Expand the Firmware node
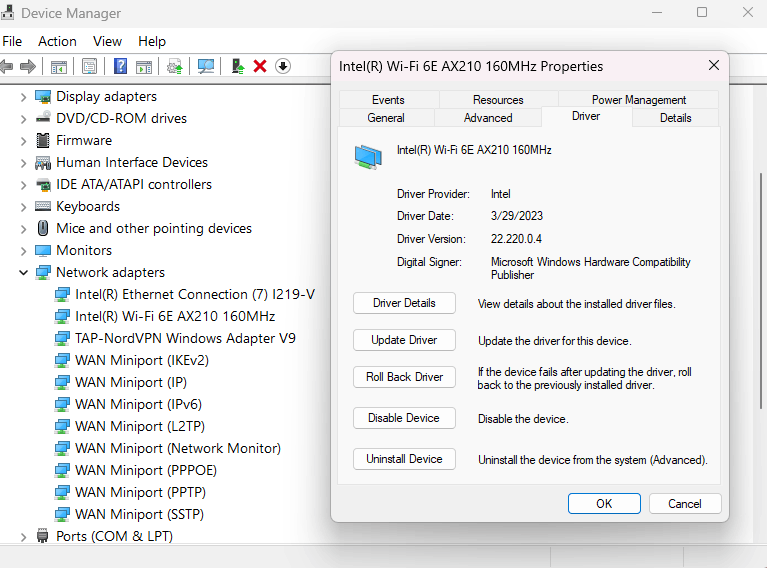 23,141
